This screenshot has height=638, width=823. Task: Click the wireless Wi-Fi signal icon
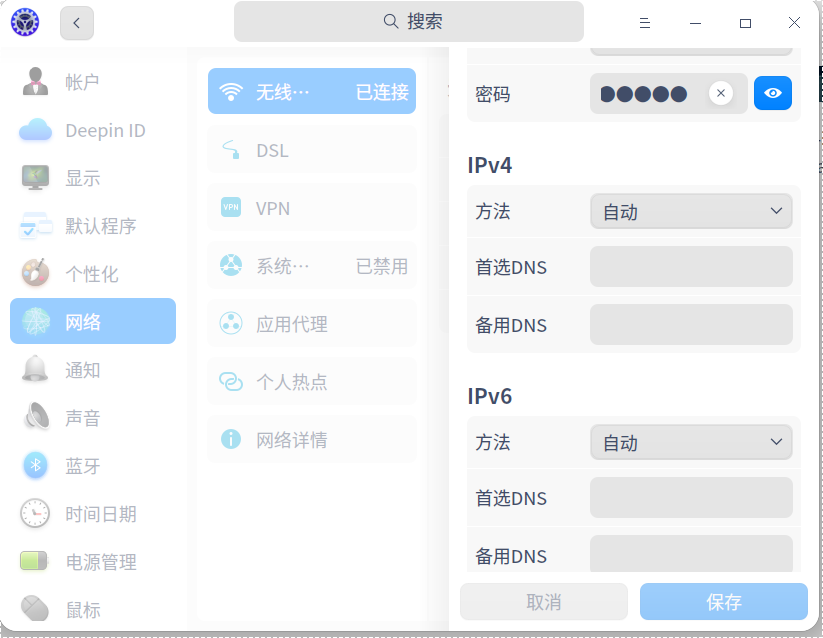[231, 92]
